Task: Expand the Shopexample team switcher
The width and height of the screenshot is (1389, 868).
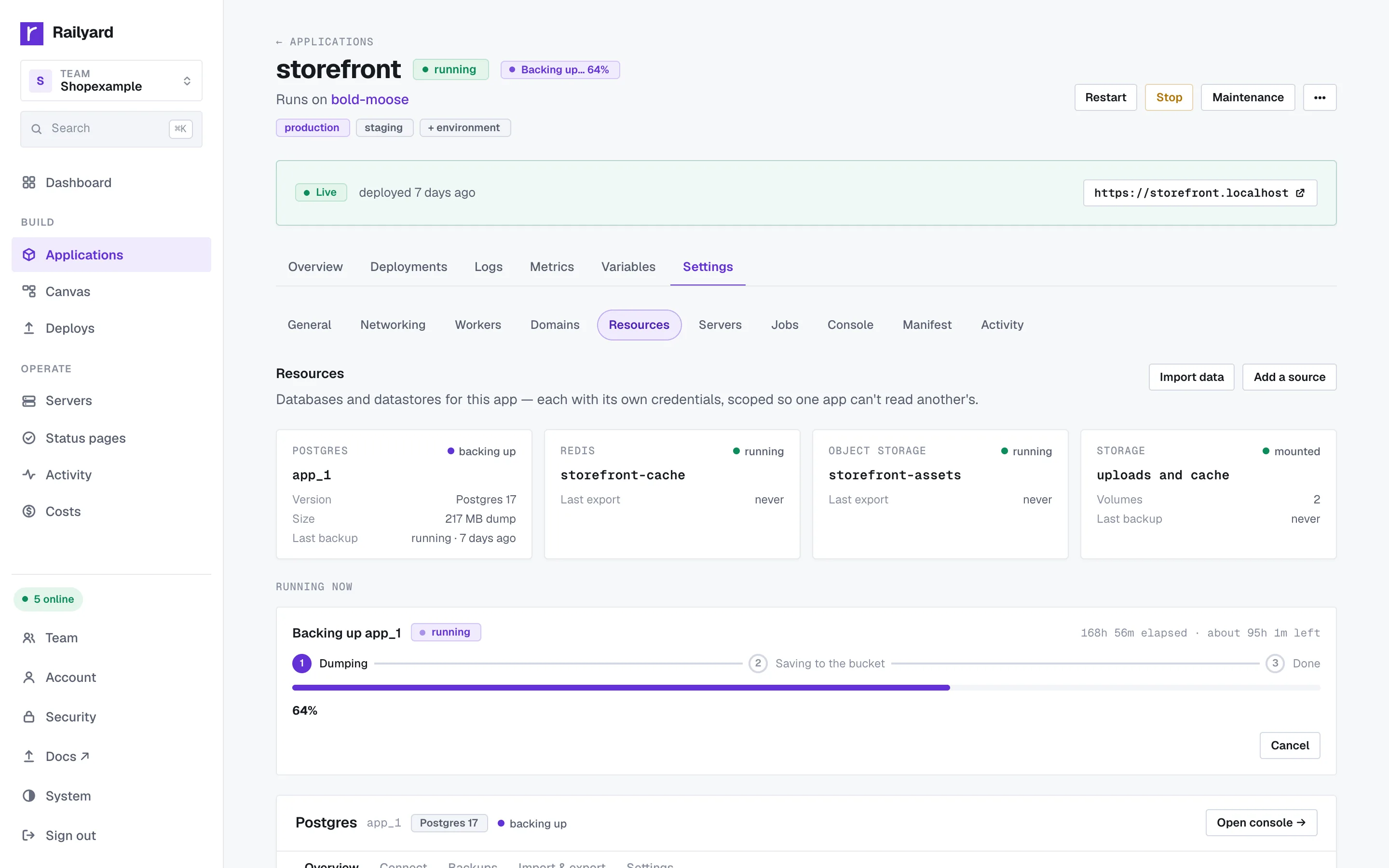Action: [x=111, y=81]
